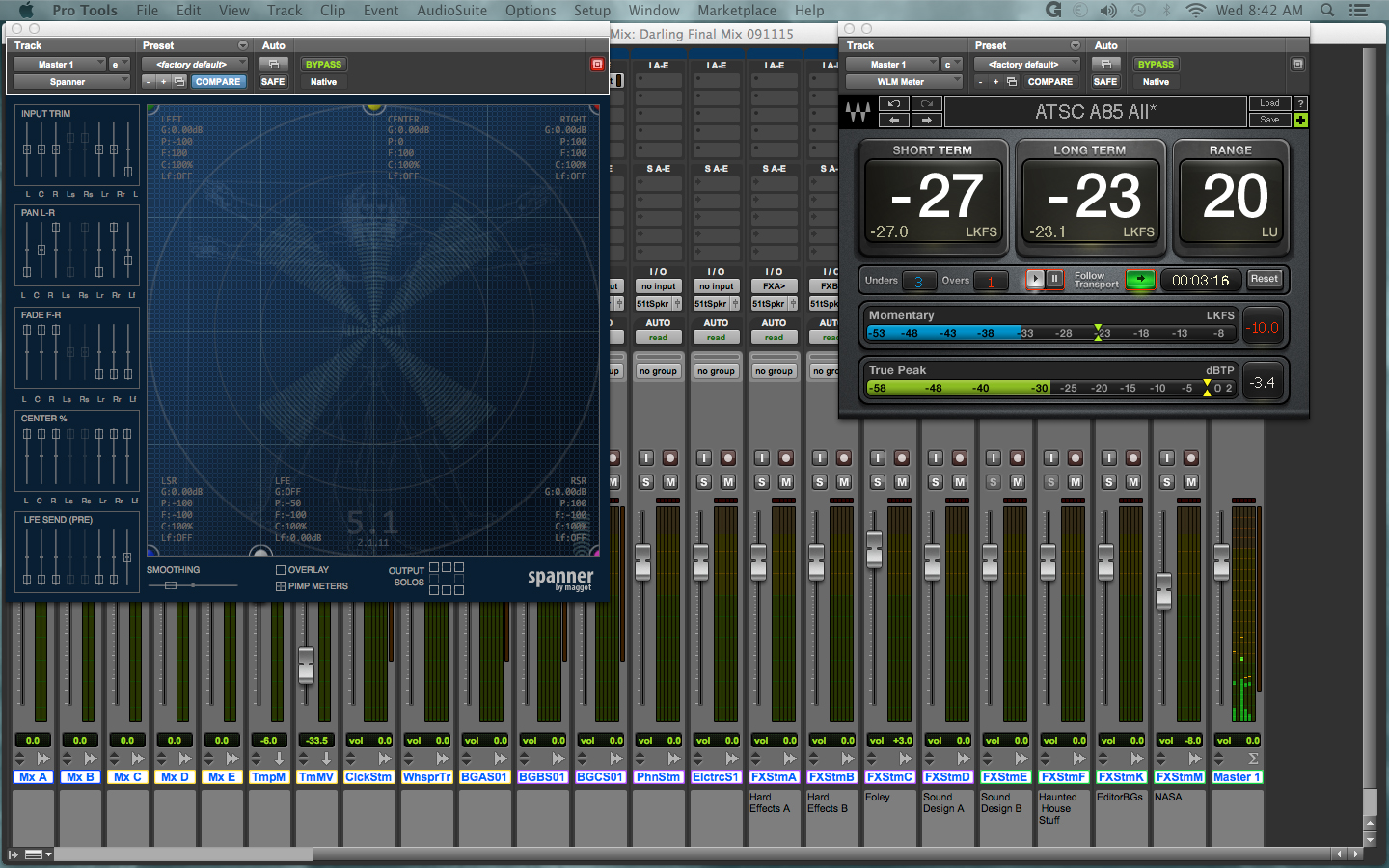
Task: Click ATSC A85 All preset name field
Action: pos(1095,112)
